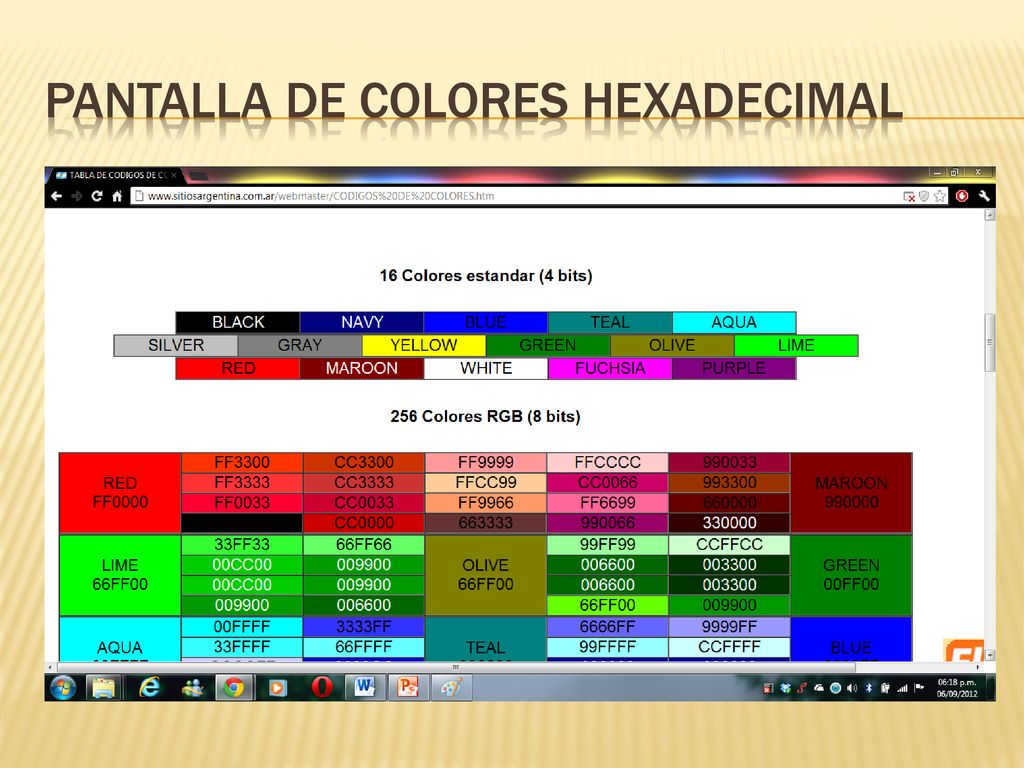
Task: Click the volume speaker tray icon
Action: (x=852, y=688)
